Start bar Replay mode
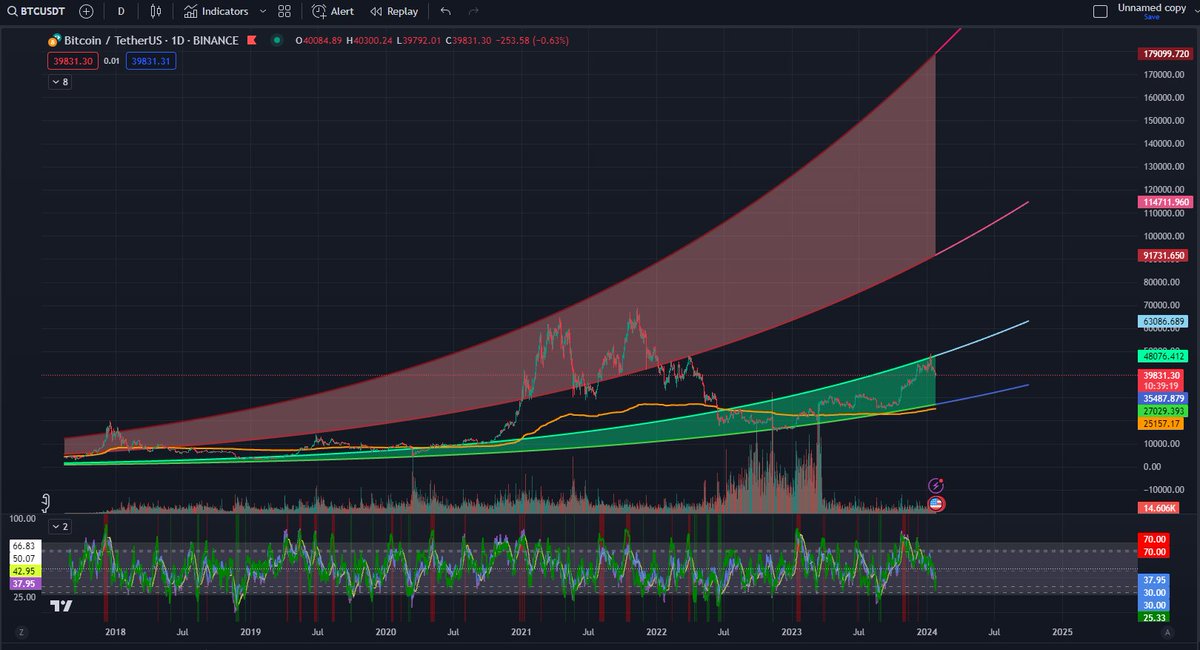Screen dimensions: 1200x650 [394, 11]
